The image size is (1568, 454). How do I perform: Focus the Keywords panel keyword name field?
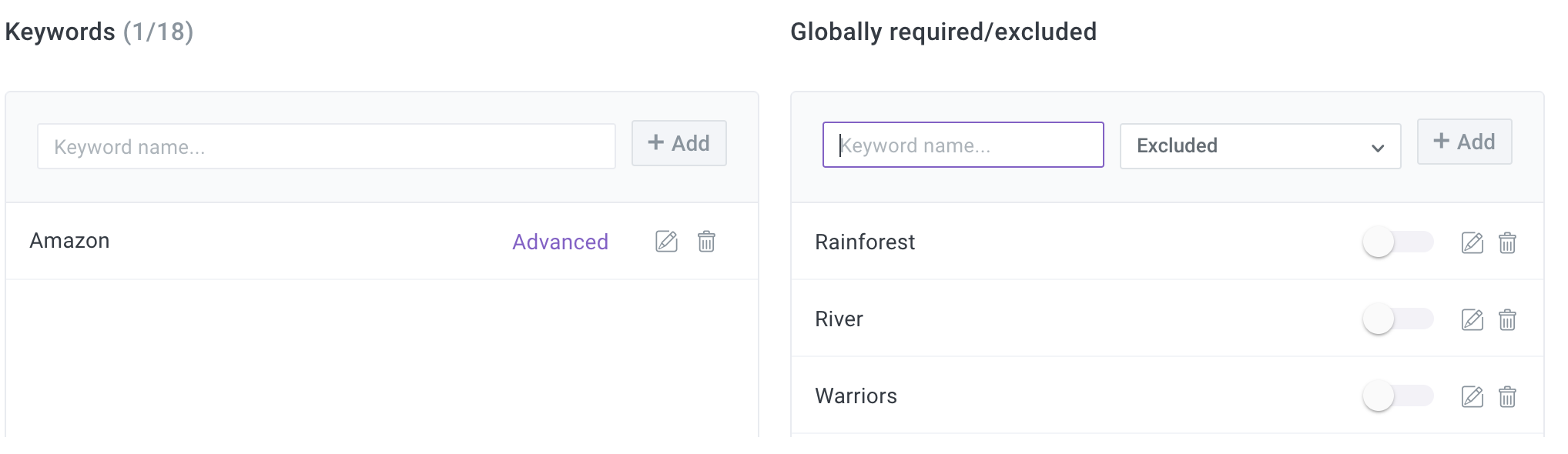coord(327,146)
